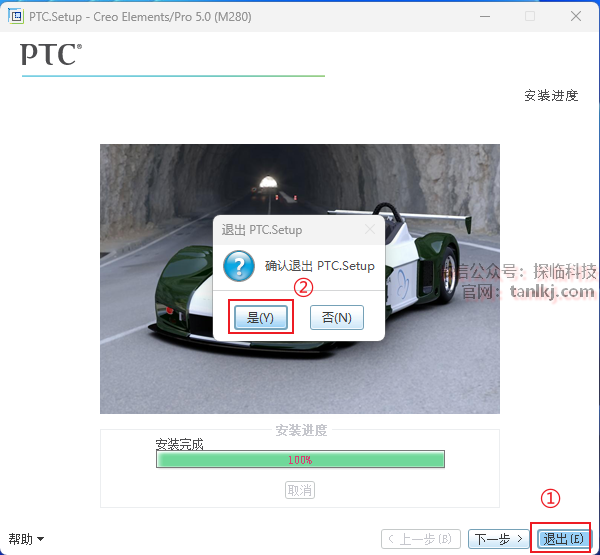The image size is (600, 555).
Task: Click the 取消 button under progress bar
Action: [300, 490]
